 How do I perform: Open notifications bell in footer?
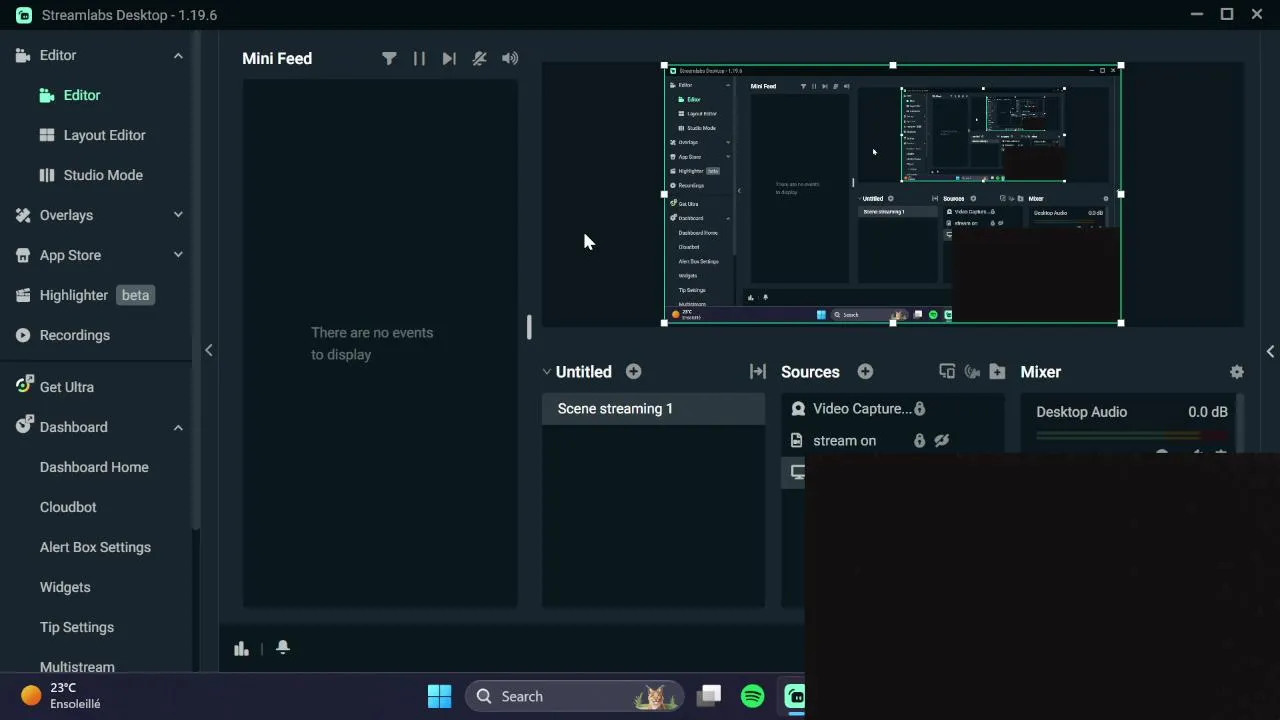pyautogui.click(x=283, y=647)
